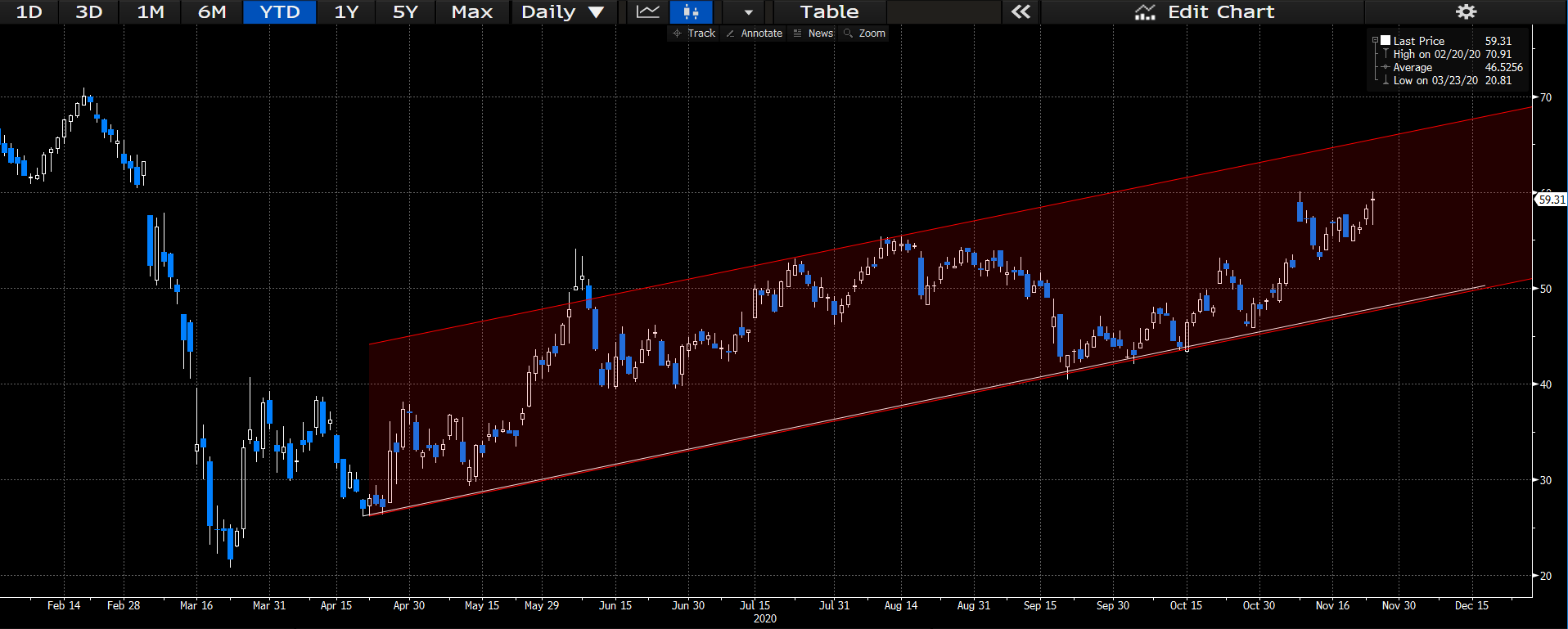
Task: Select the 6M time range
Action: 212,11
